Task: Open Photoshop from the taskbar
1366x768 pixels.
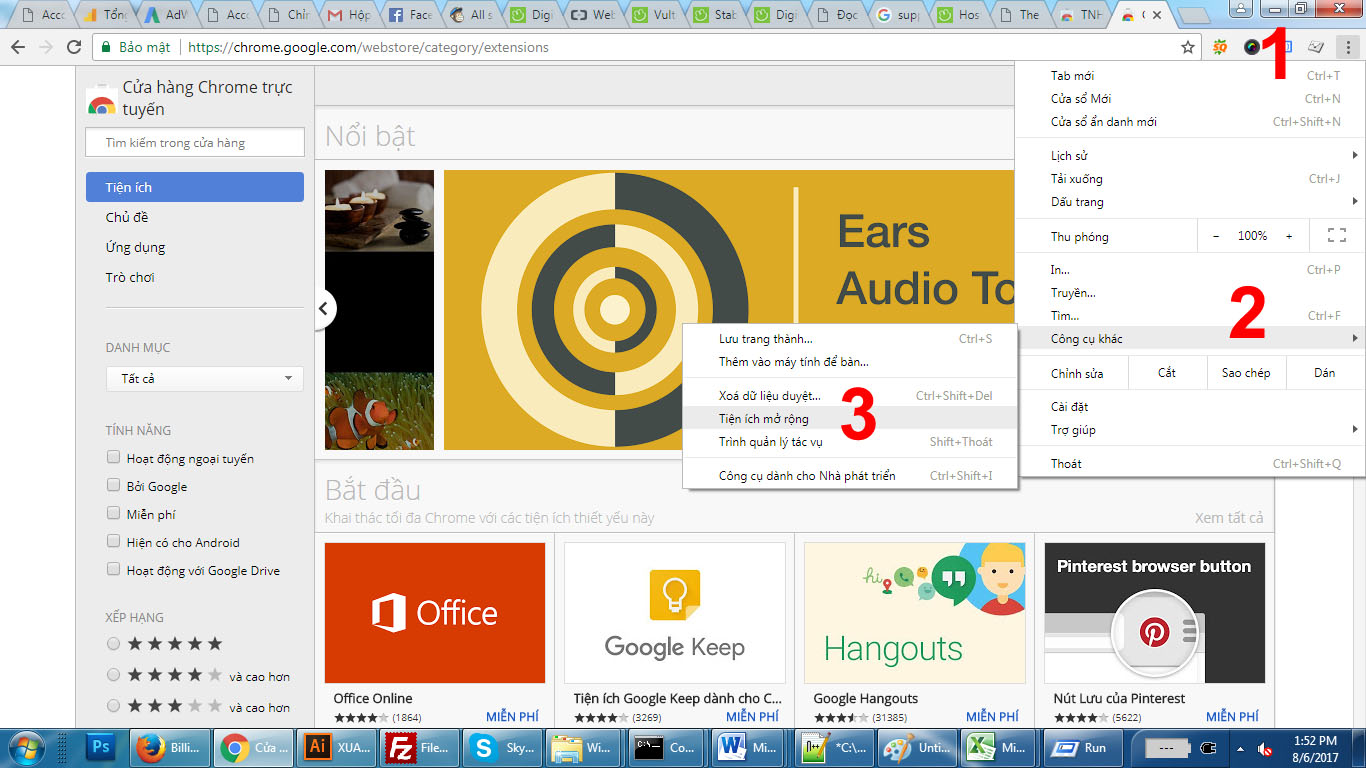Action: [x=101, y=747]
